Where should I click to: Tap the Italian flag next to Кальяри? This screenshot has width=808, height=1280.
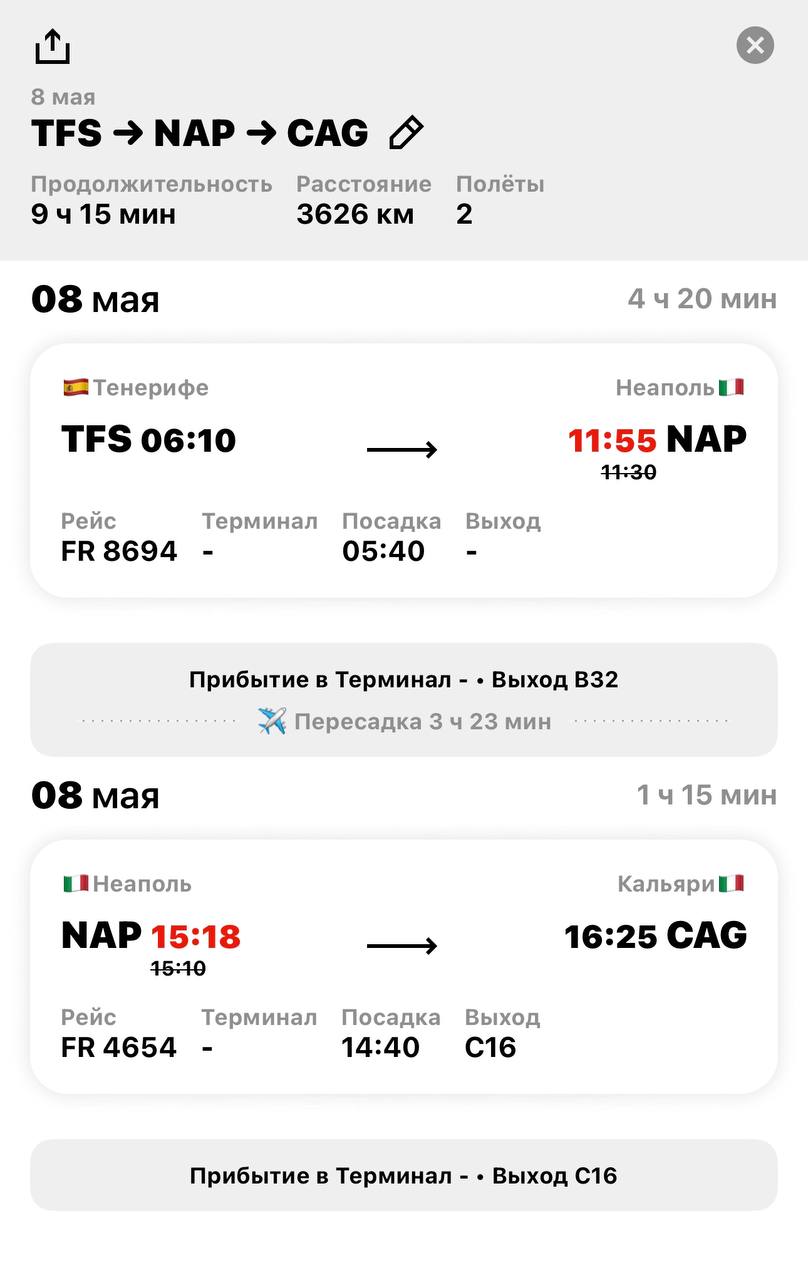731,884
